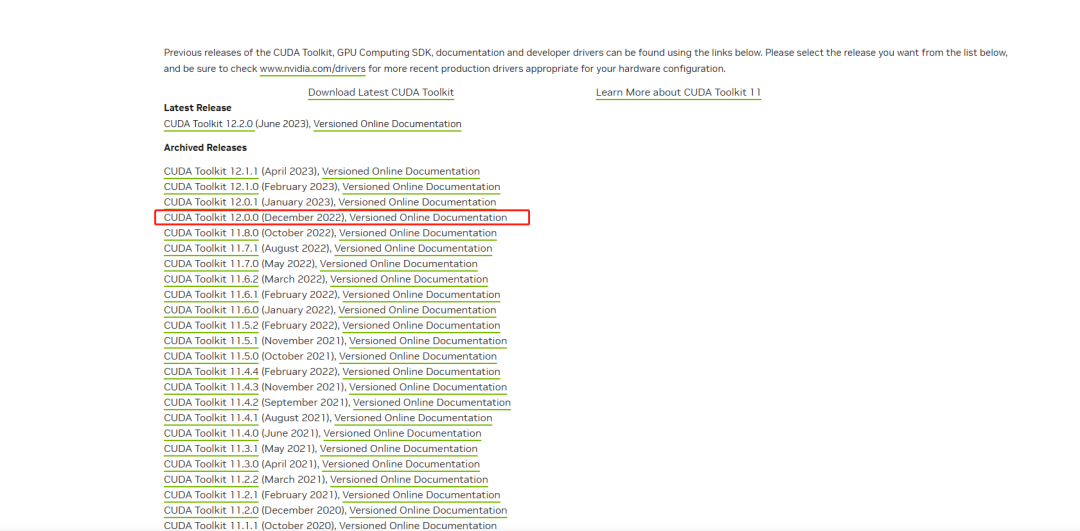Open Versioned Online Documentation for 11.6.1
Screen dimensions: 1080x531
point(422,295)
